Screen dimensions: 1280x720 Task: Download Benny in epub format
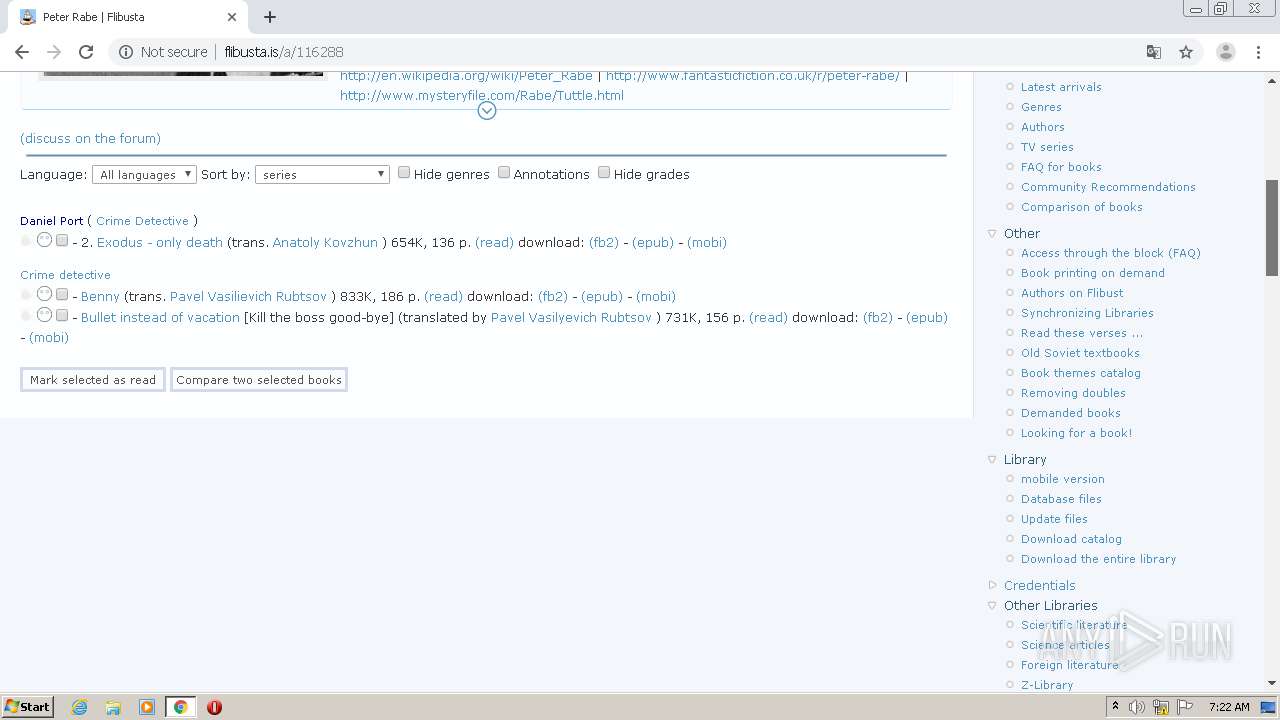point(602,296)
